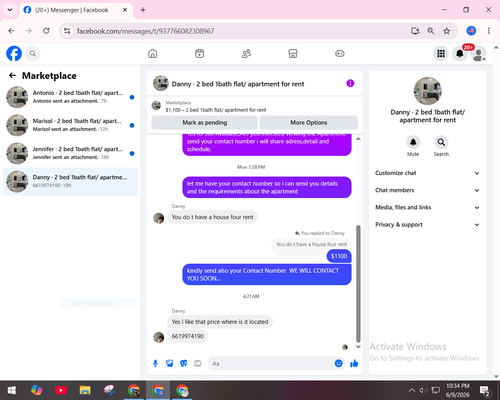Choose a sticker icon in composer
The height and width of the screenshot is (400, 500).
tap(184, 363)
